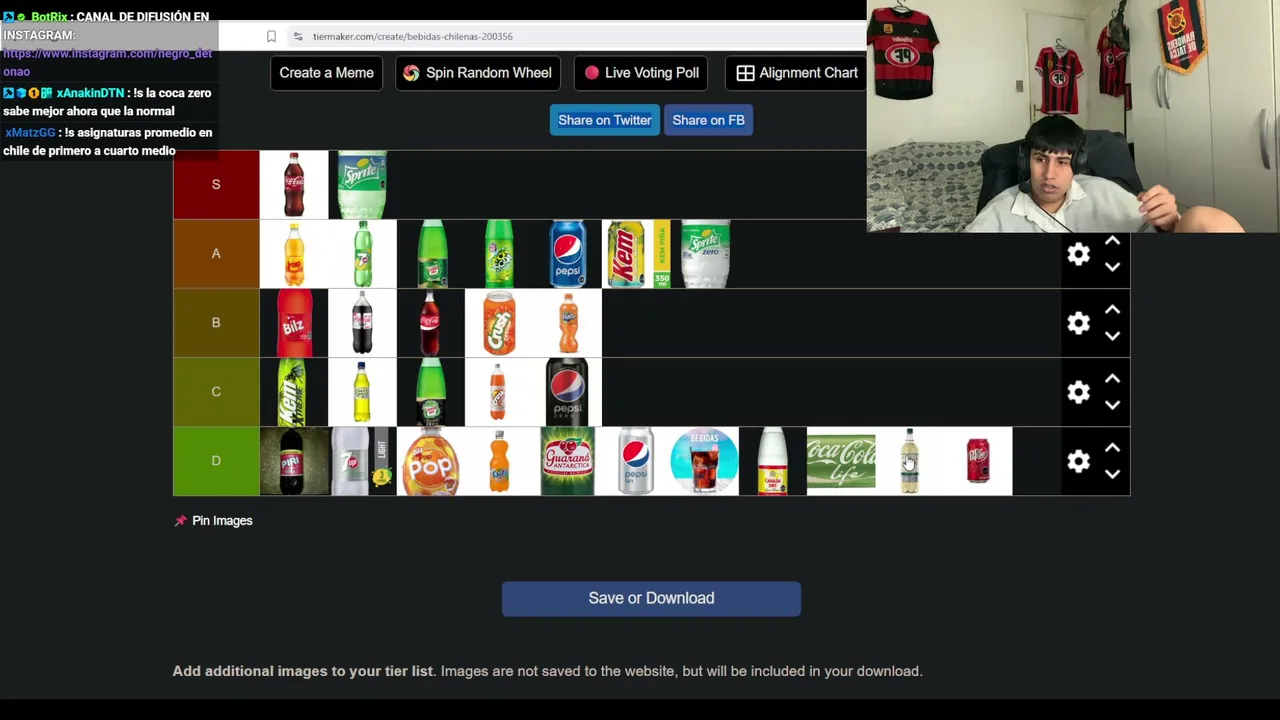The height and width of the screenshot is (720, 1280).
Task: Select the green Coca-Cola Life image
Action: [841, 461]
